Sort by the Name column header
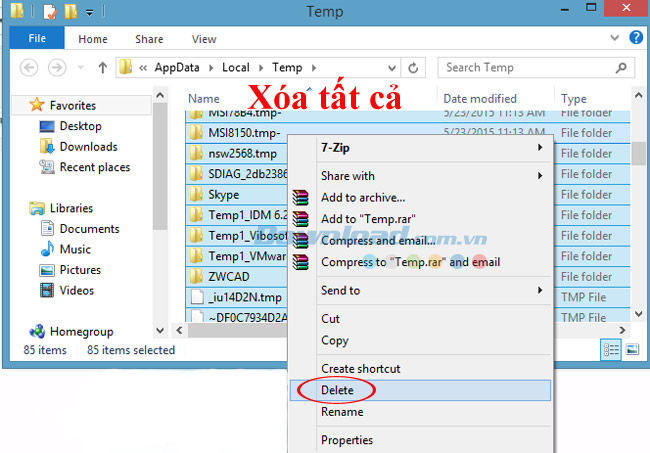The image size is (650, 453). click(204, 99)
